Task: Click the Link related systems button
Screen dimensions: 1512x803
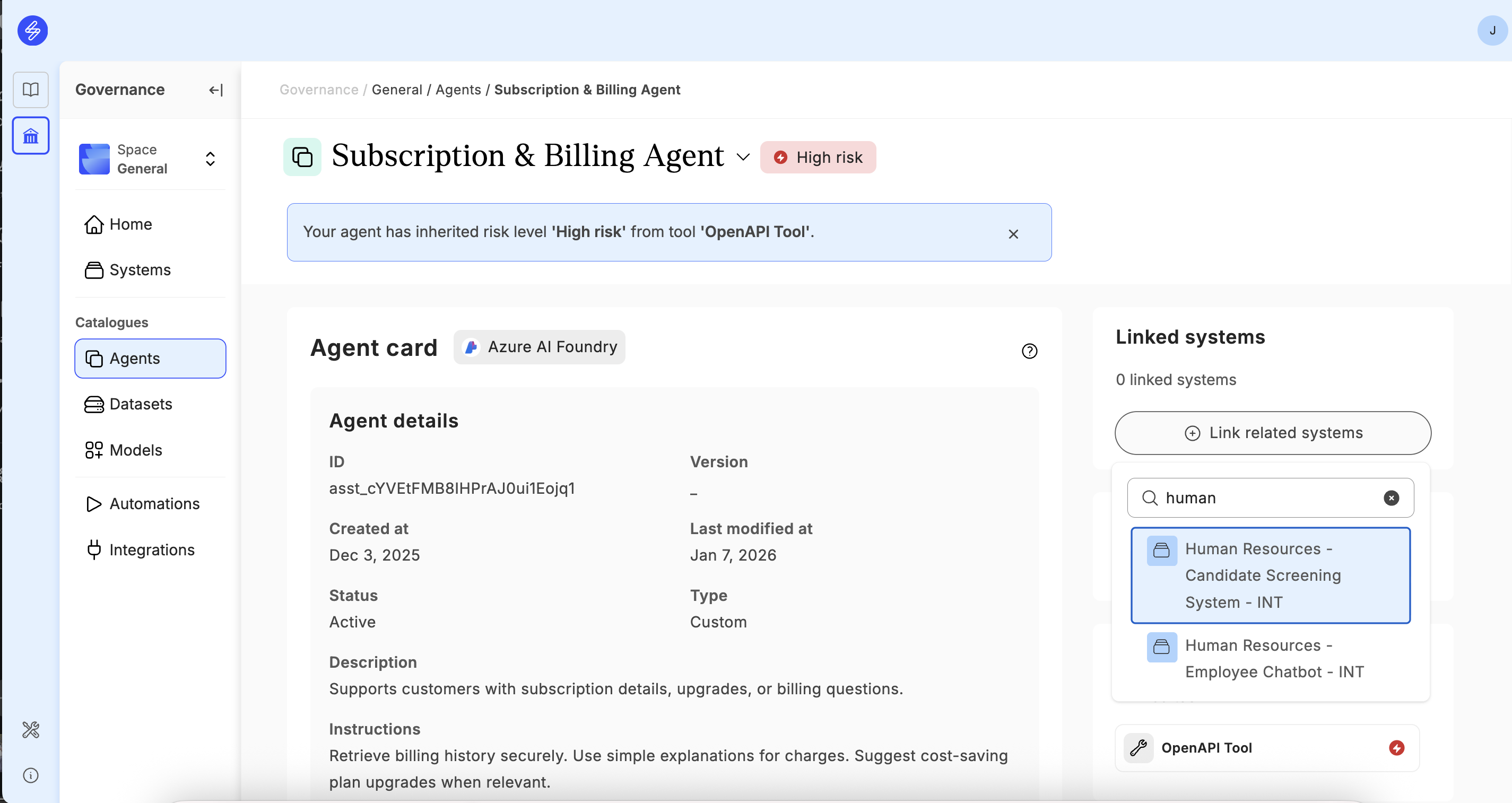Action: point(1273,433)
